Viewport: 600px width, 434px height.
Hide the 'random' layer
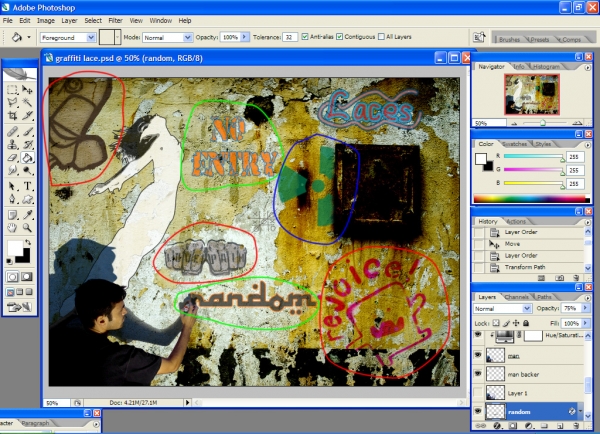pyautogui.click(x=478, y=411)
